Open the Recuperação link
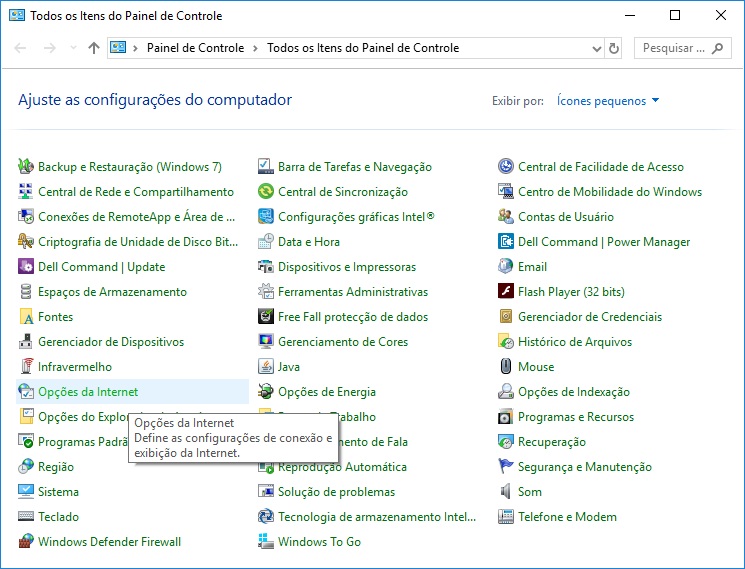Viewport: 745px width, 569px height. coord(552,442)
